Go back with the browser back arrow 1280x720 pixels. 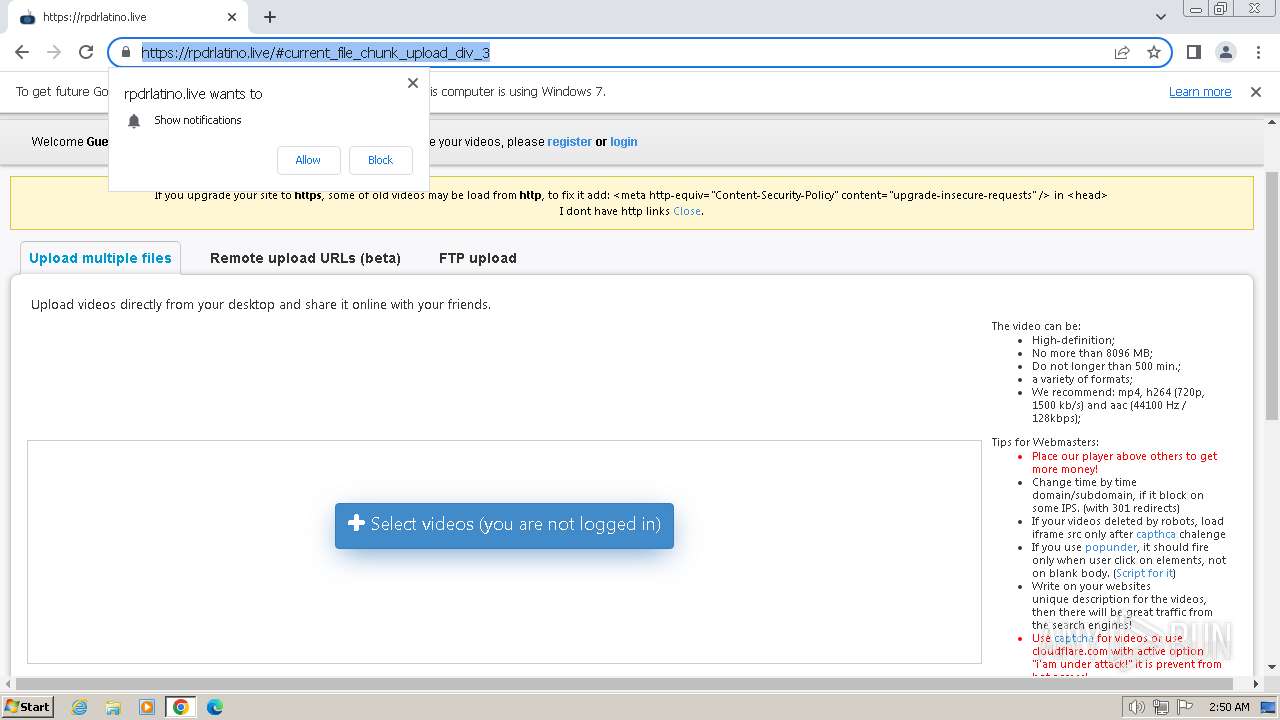(22, 52)
